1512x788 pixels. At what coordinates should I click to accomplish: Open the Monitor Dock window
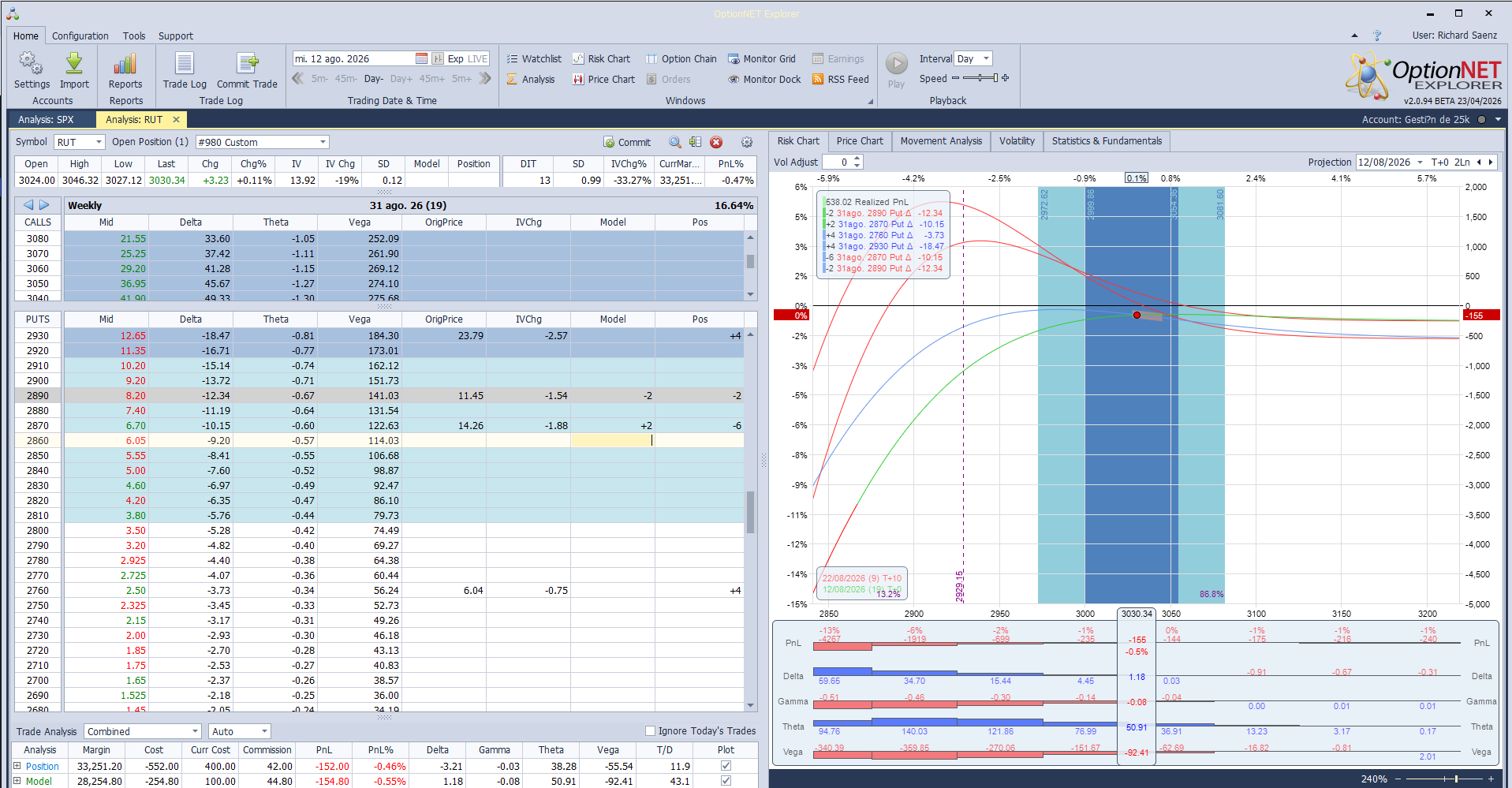pos(763,79)
